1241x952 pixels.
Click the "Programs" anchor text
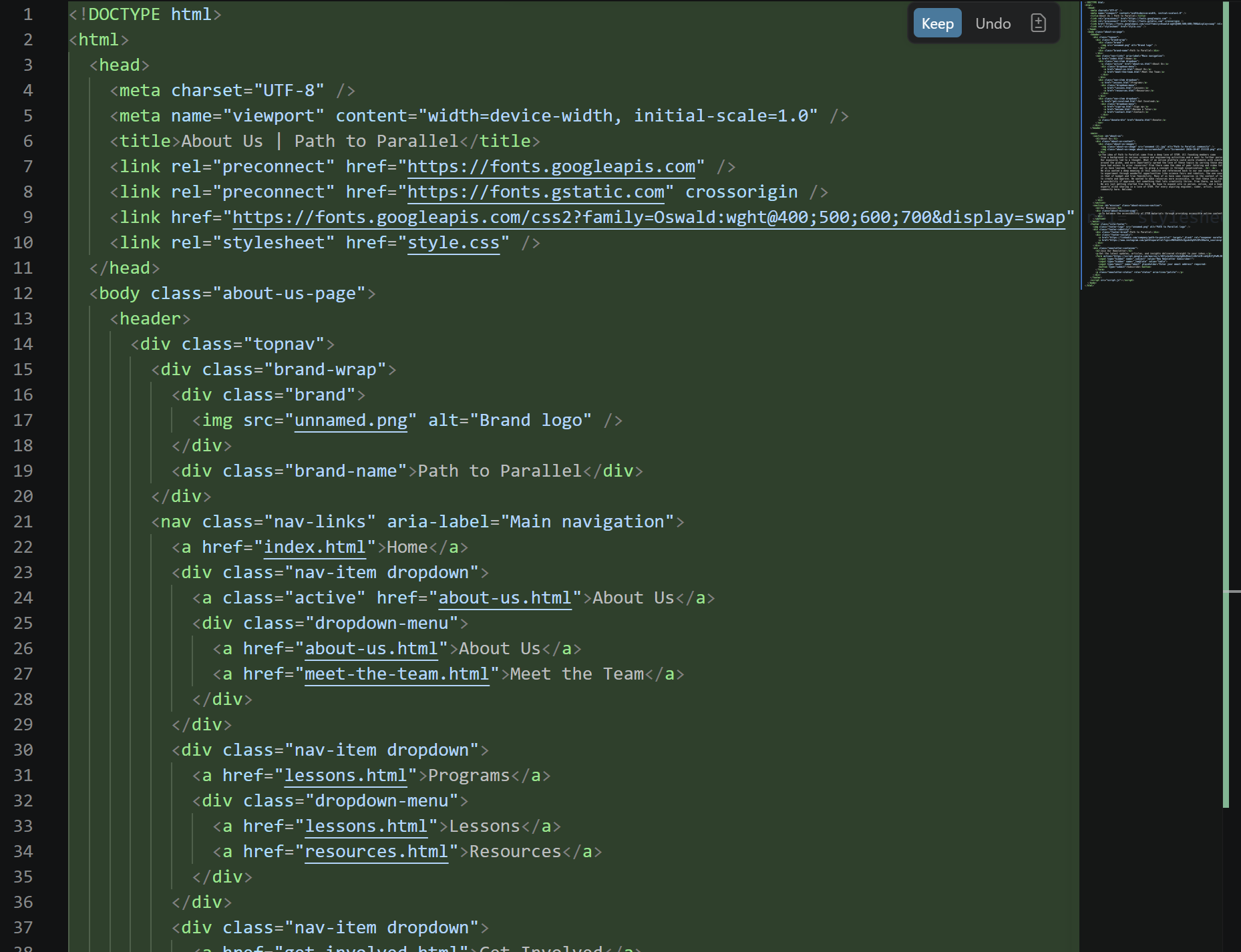click(x=469, y=775)
